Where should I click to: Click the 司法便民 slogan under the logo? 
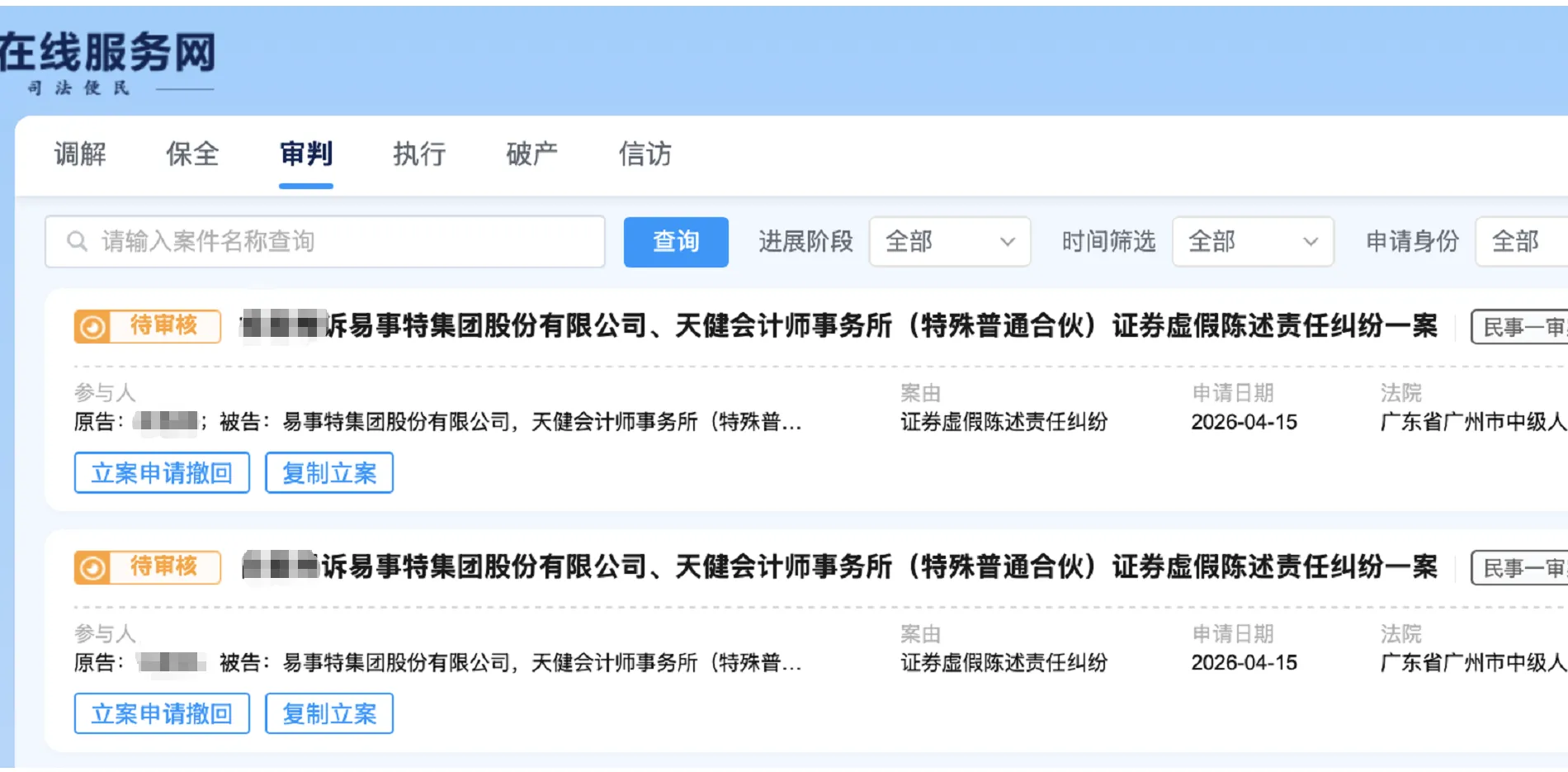(78, 88)
